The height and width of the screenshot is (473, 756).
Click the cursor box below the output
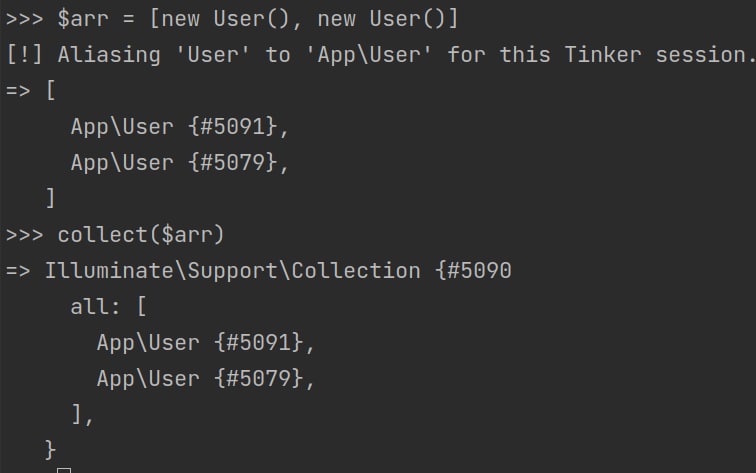click(x=64, y=469)
